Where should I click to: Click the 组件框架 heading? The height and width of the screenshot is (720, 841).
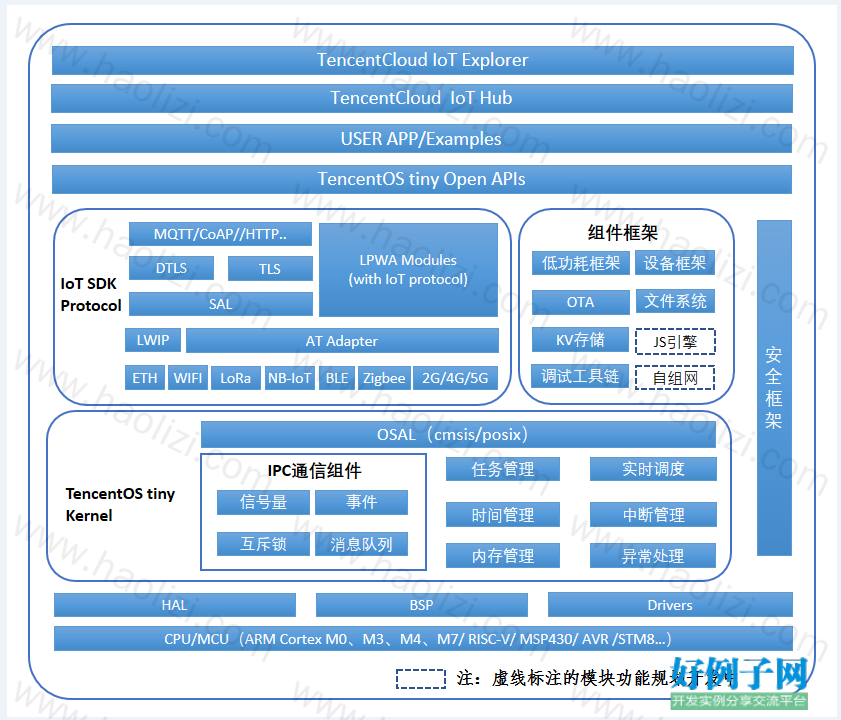click(x=622, y=233)
